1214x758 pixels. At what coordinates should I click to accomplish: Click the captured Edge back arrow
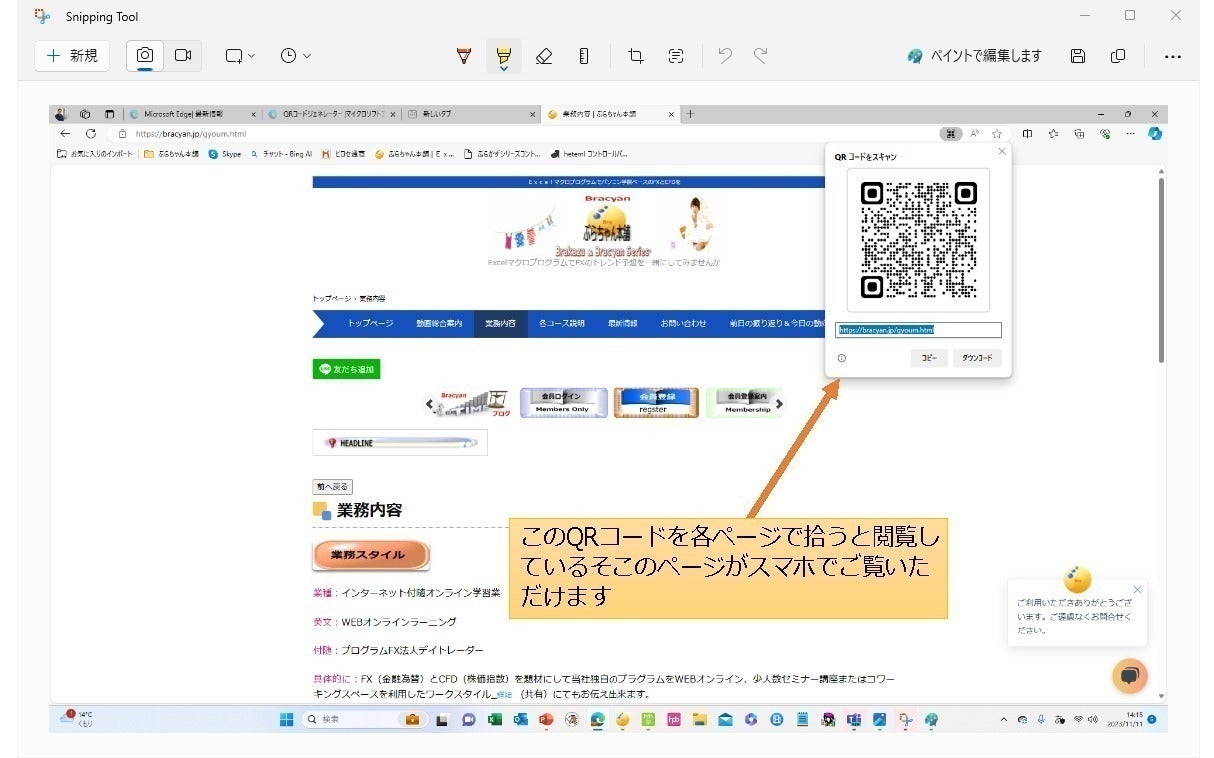tap(65, 133)
